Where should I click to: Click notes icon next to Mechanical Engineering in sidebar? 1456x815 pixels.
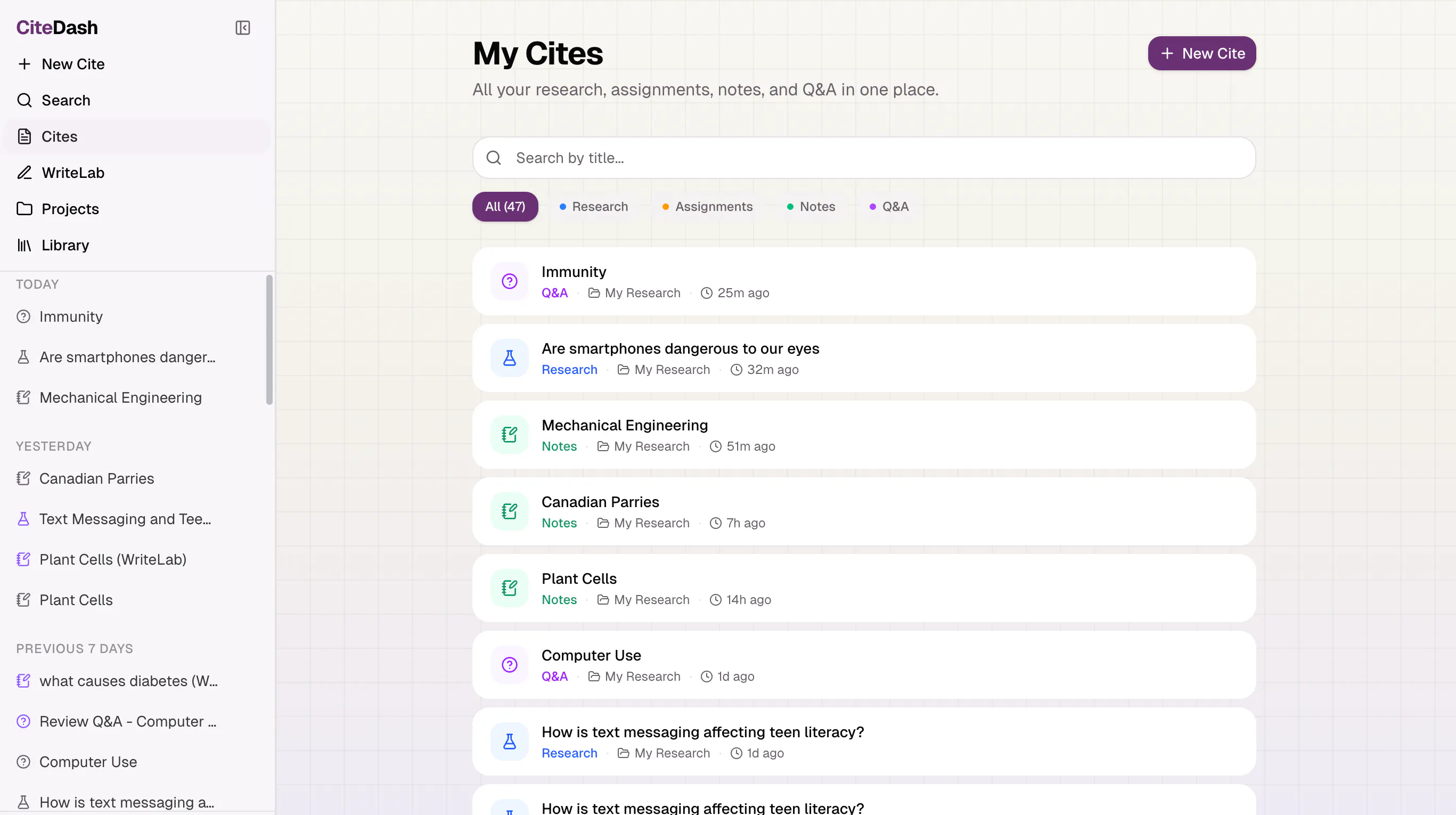[x=23, y=397]
